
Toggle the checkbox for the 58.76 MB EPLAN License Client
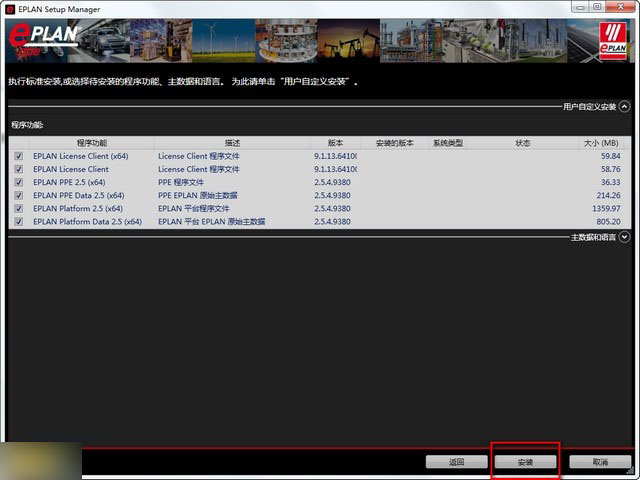(x=18, y=169)
